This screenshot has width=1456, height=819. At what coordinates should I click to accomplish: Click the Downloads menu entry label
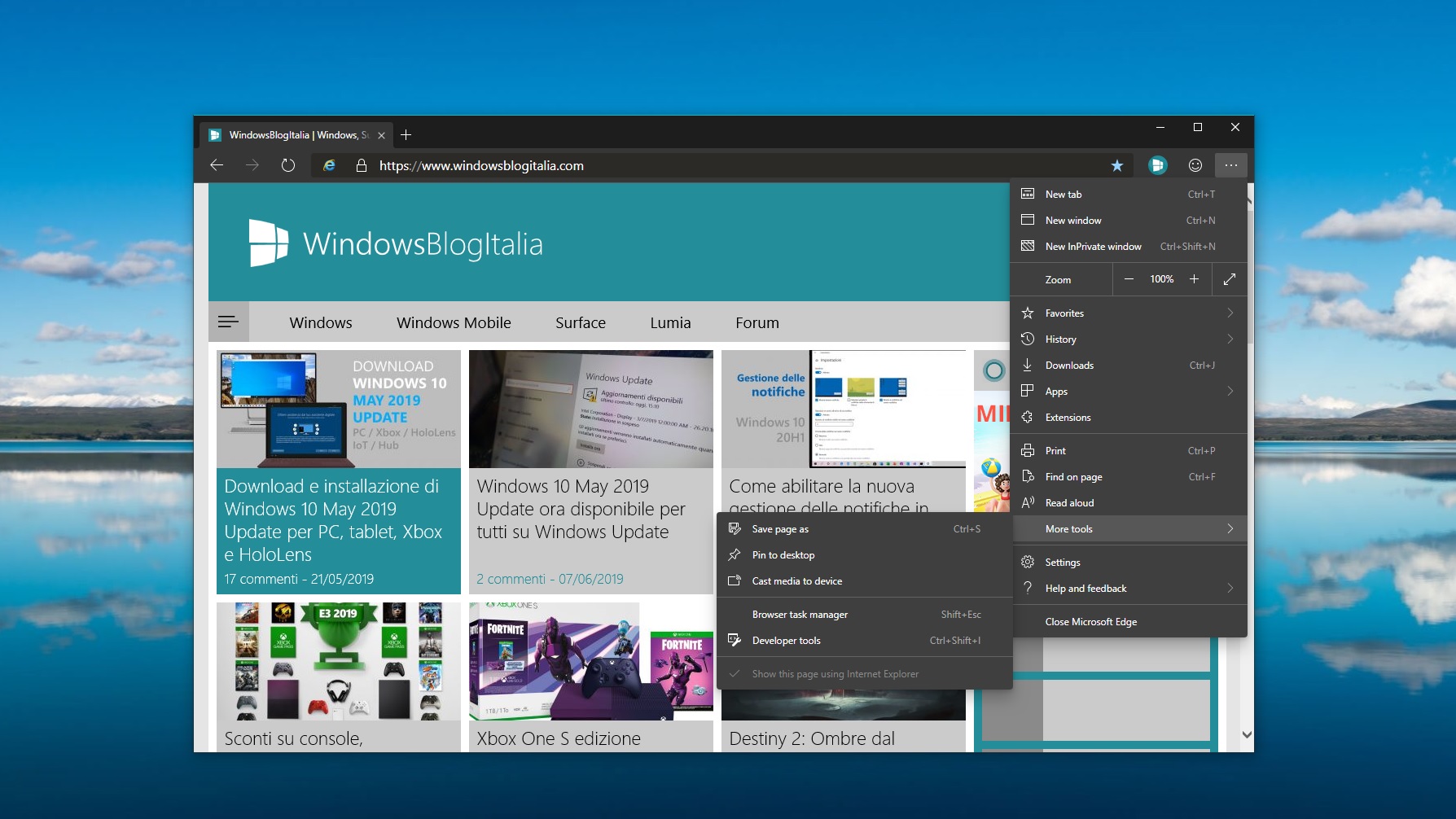(1069, 365)
